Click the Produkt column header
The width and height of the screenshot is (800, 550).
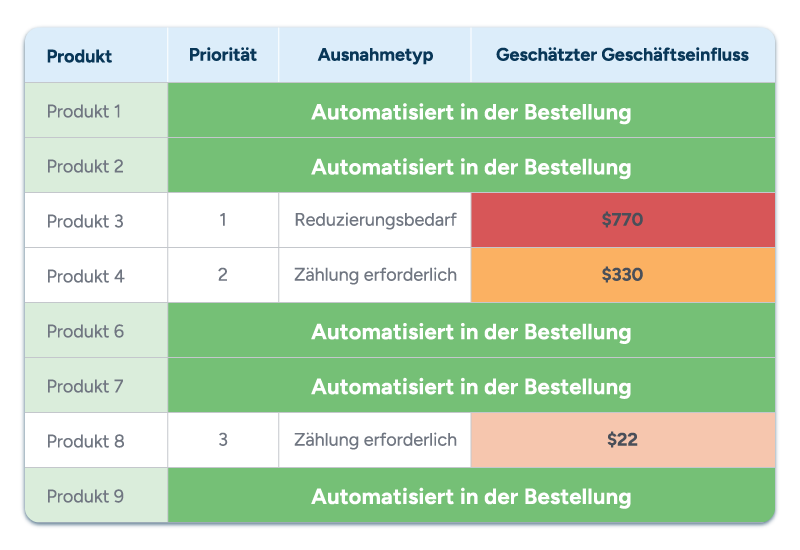tap(96, 55)
